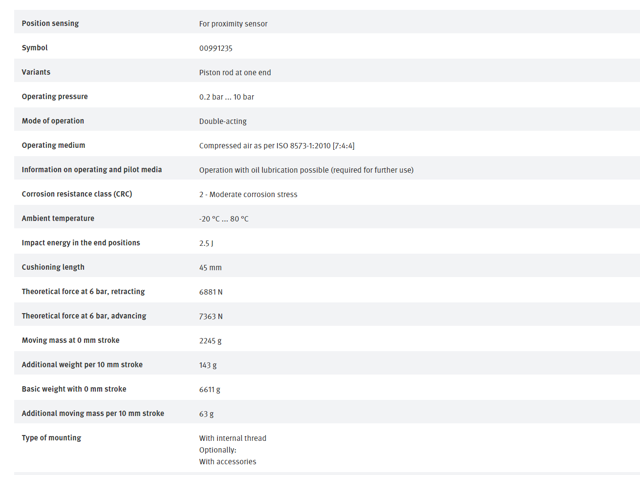Select the advancing force value 7363 N
640x480 pixels.
click(211, 316)
